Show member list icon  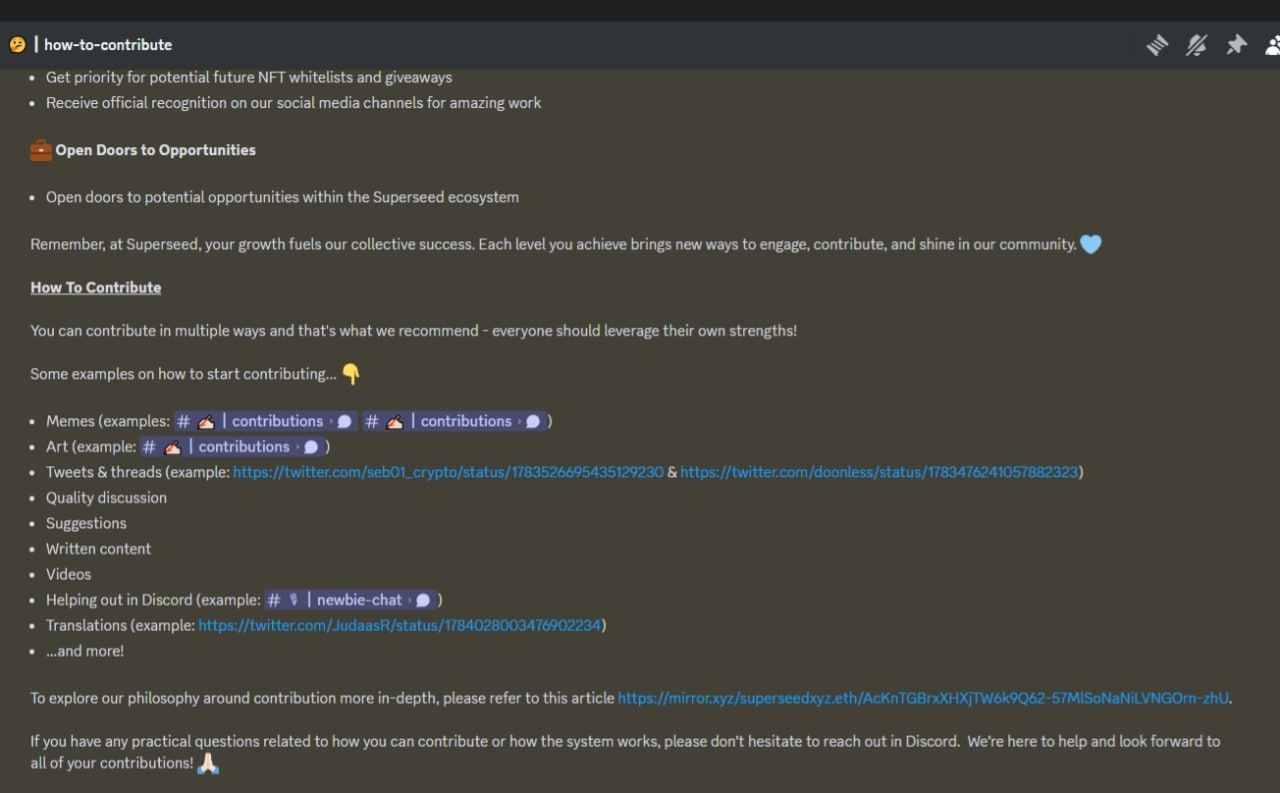tap(1272, 45)
